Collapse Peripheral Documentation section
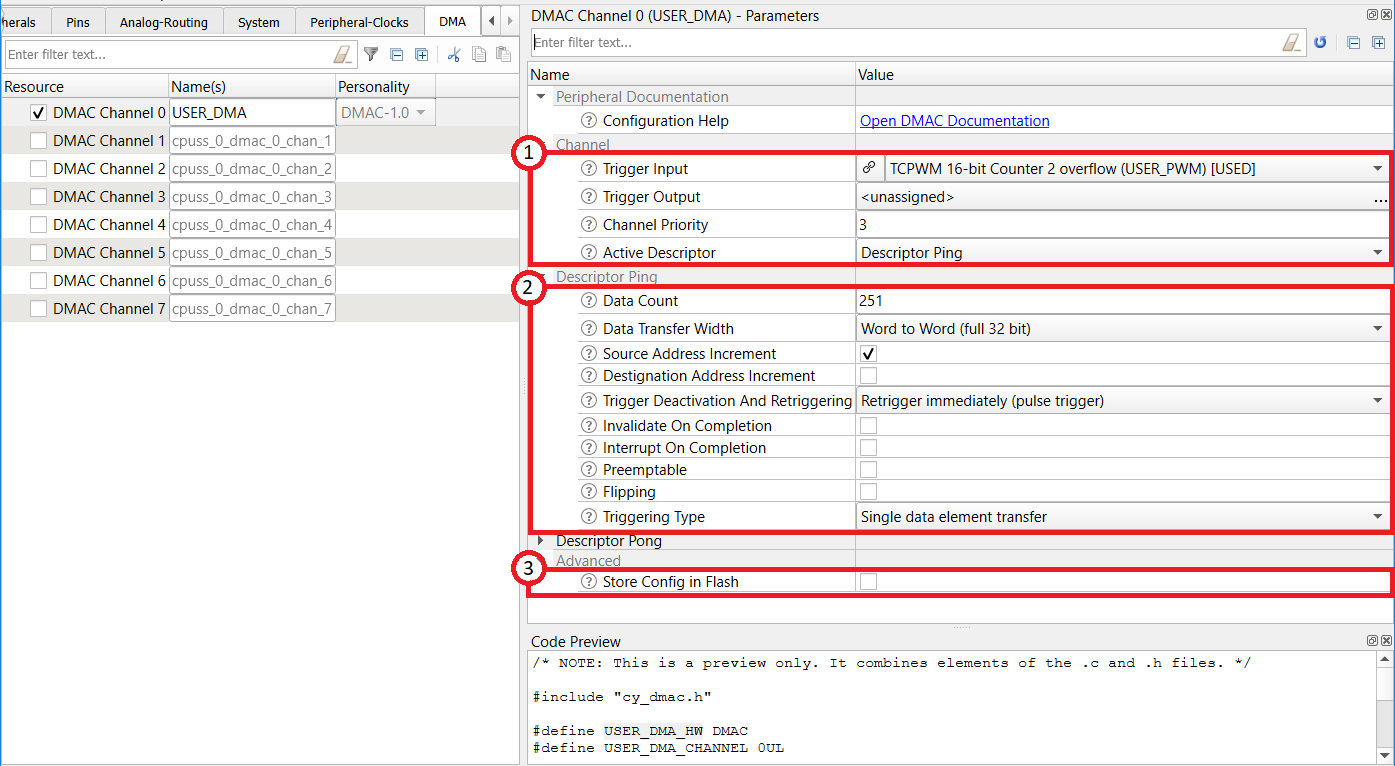Image resolution: width=1395 pixels, height=766 pixels. [x=541, y=97]
